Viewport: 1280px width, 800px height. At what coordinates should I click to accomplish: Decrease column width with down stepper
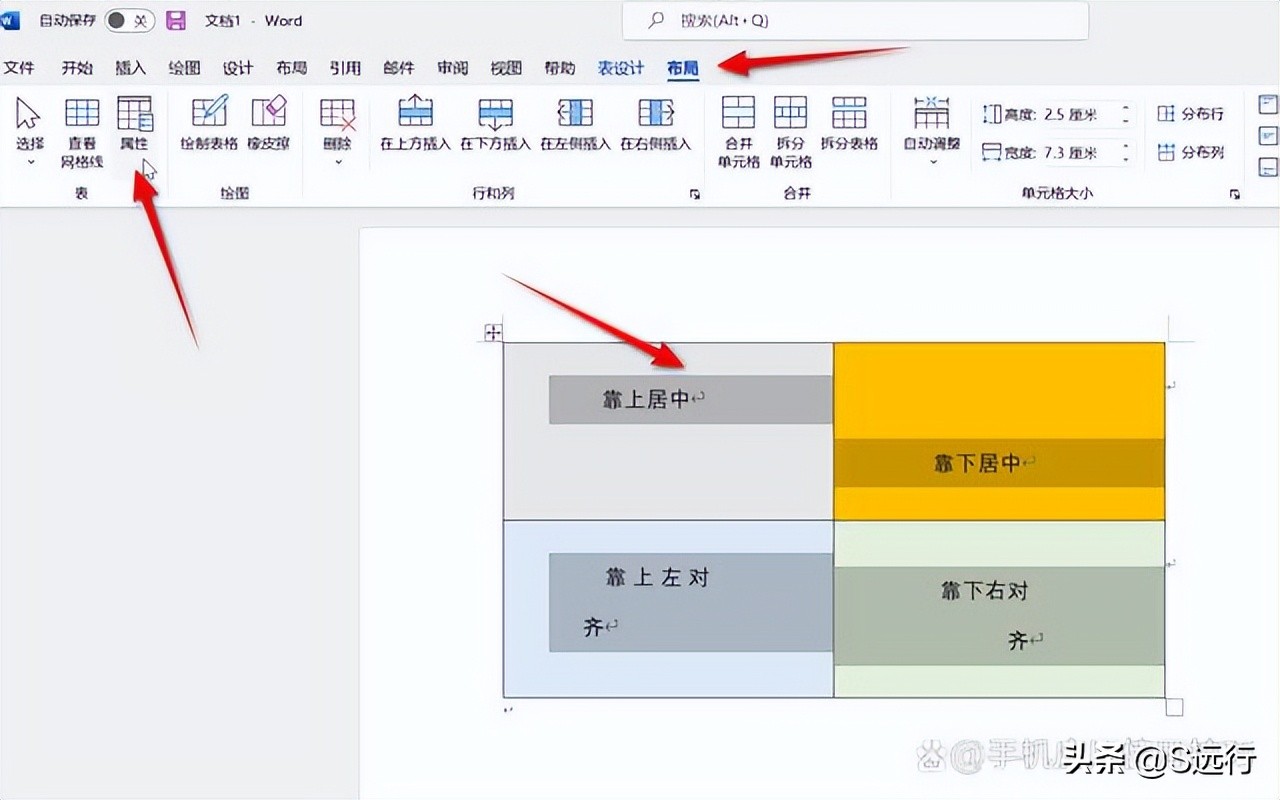pyautogui.click(x=1126, y=158)
